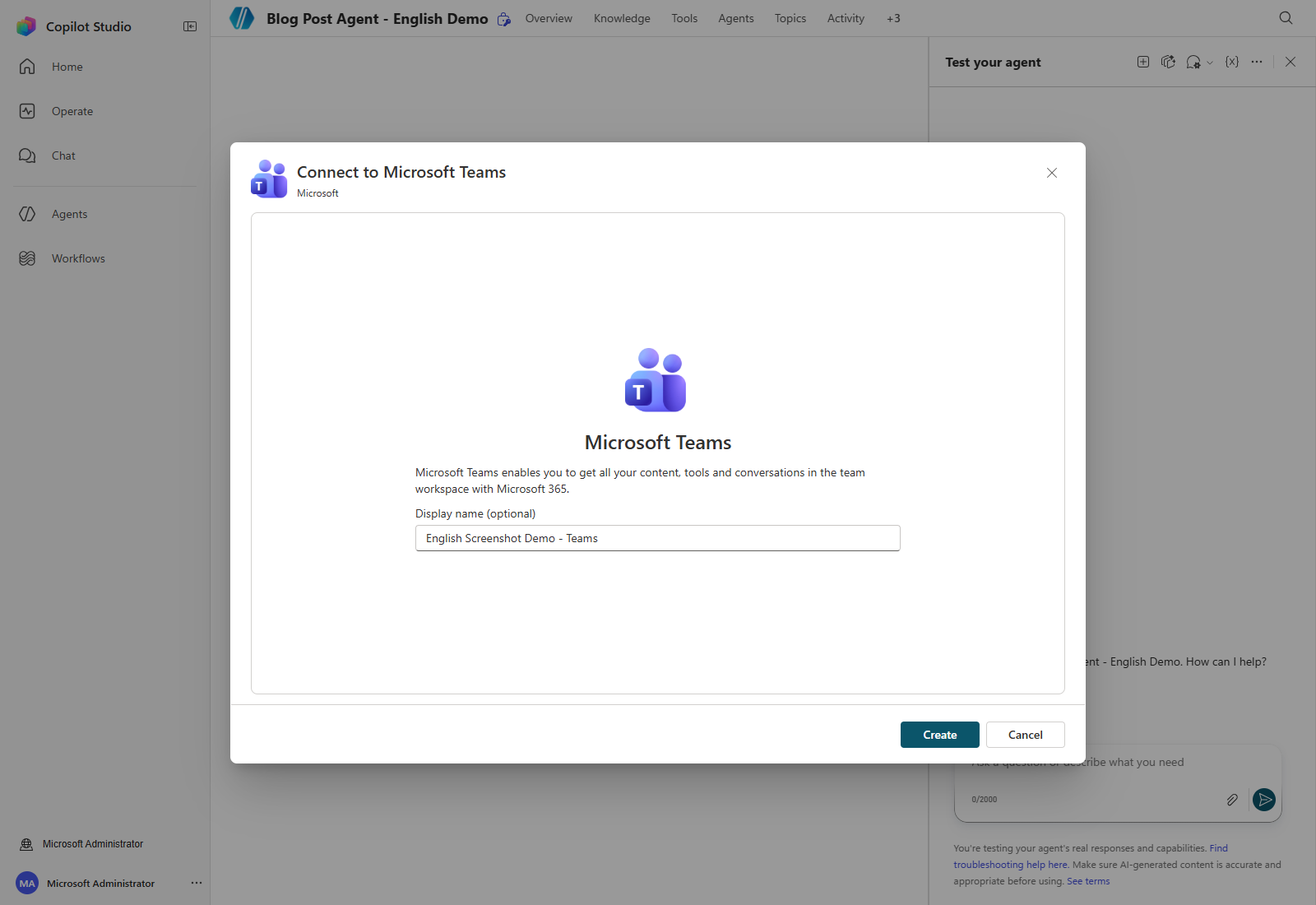Click the MA account avatar
The width and height of the screenshot is (1316, 905).
[27, 884]
